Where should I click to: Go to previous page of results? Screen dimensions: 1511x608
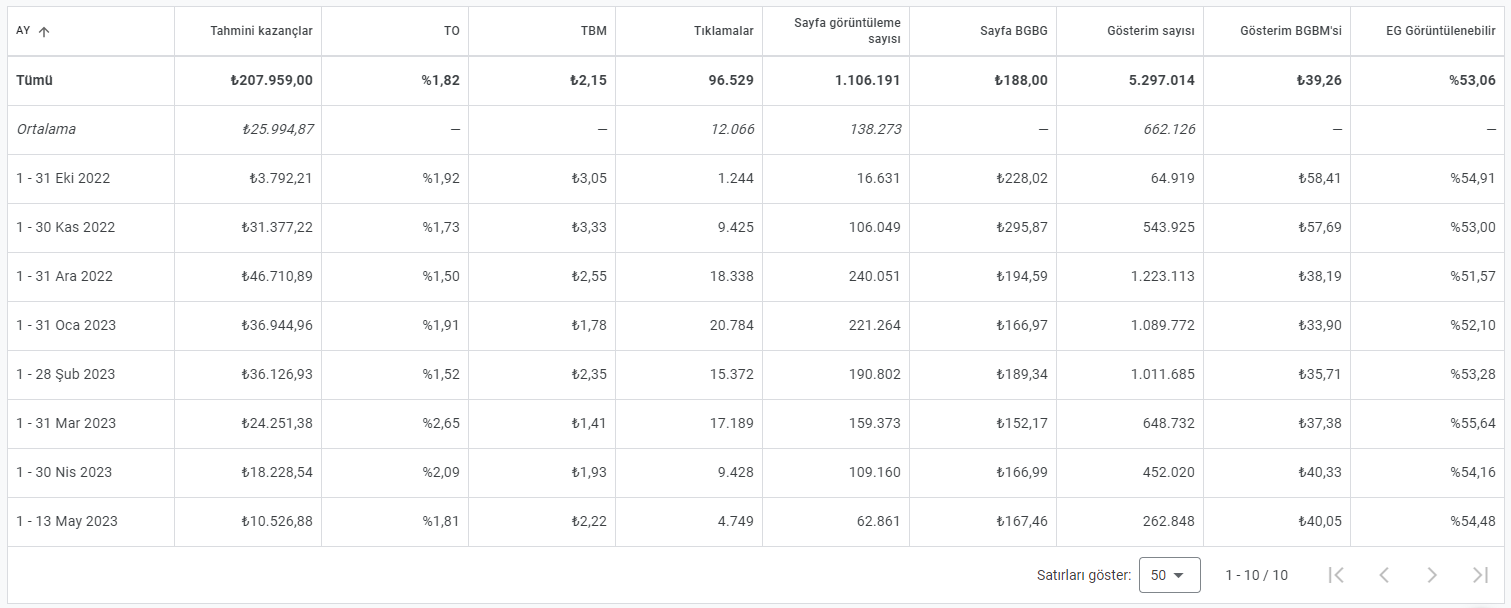click(1384, 575)
